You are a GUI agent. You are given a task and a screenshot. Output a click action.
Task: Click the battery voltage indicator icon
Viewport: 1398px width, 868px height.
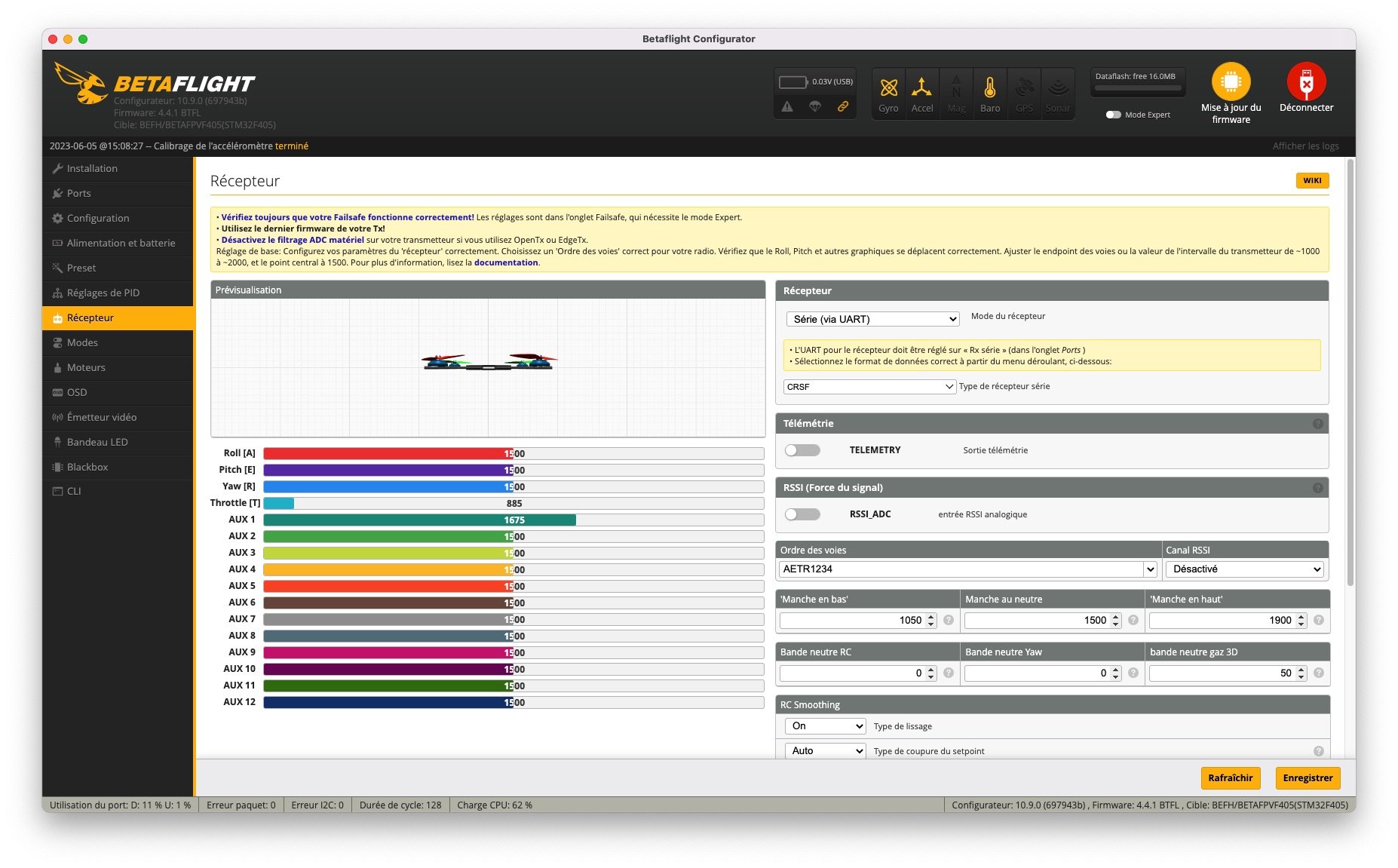coord(793,81)
